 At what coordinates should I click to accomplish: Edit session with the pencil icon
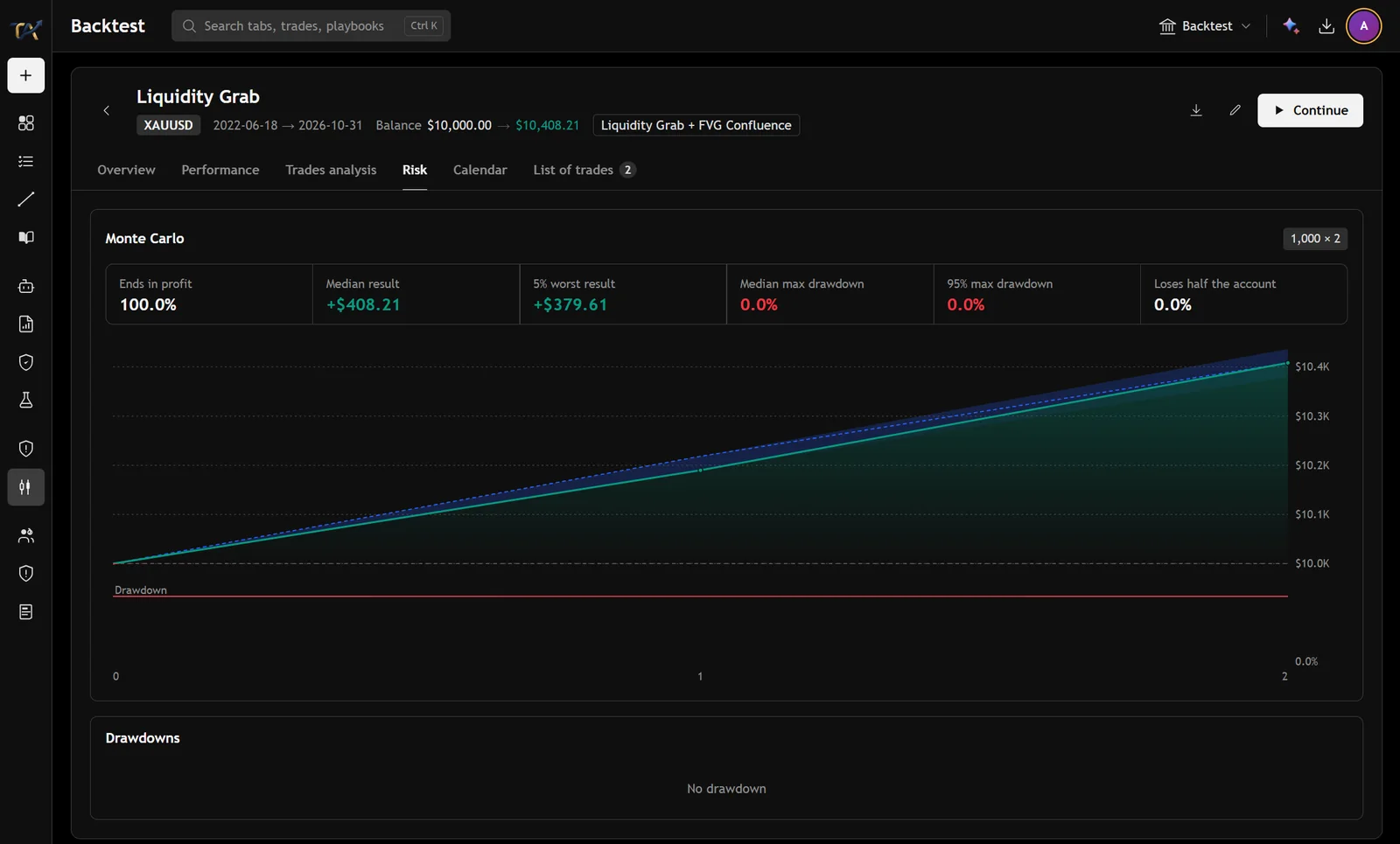coord(1235,111)
